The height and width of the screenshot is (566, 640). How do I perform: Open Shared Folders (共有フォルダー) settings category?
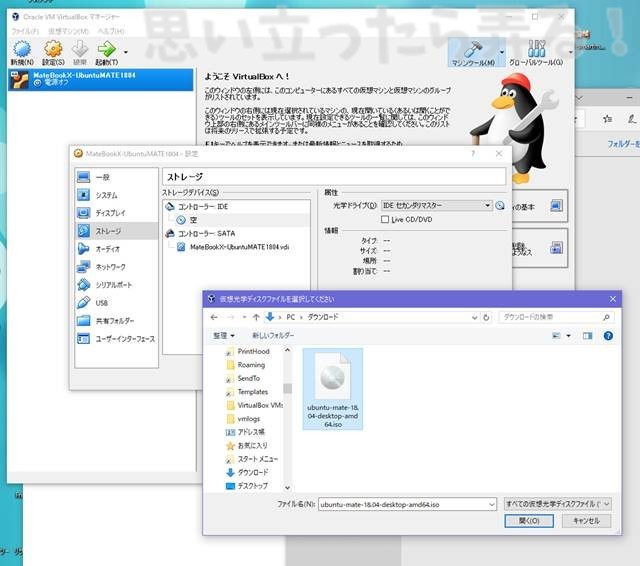tap(116, 321)
